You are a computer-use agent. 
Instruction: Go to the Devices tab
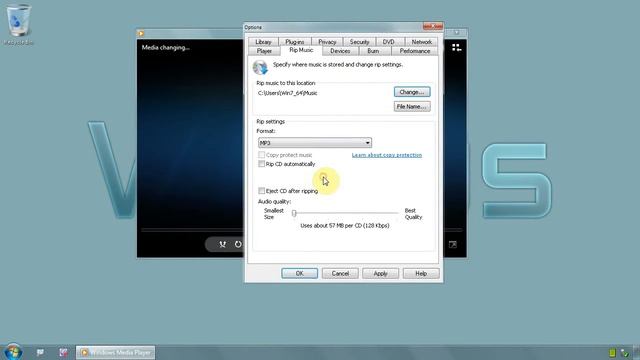coord(340,51)
